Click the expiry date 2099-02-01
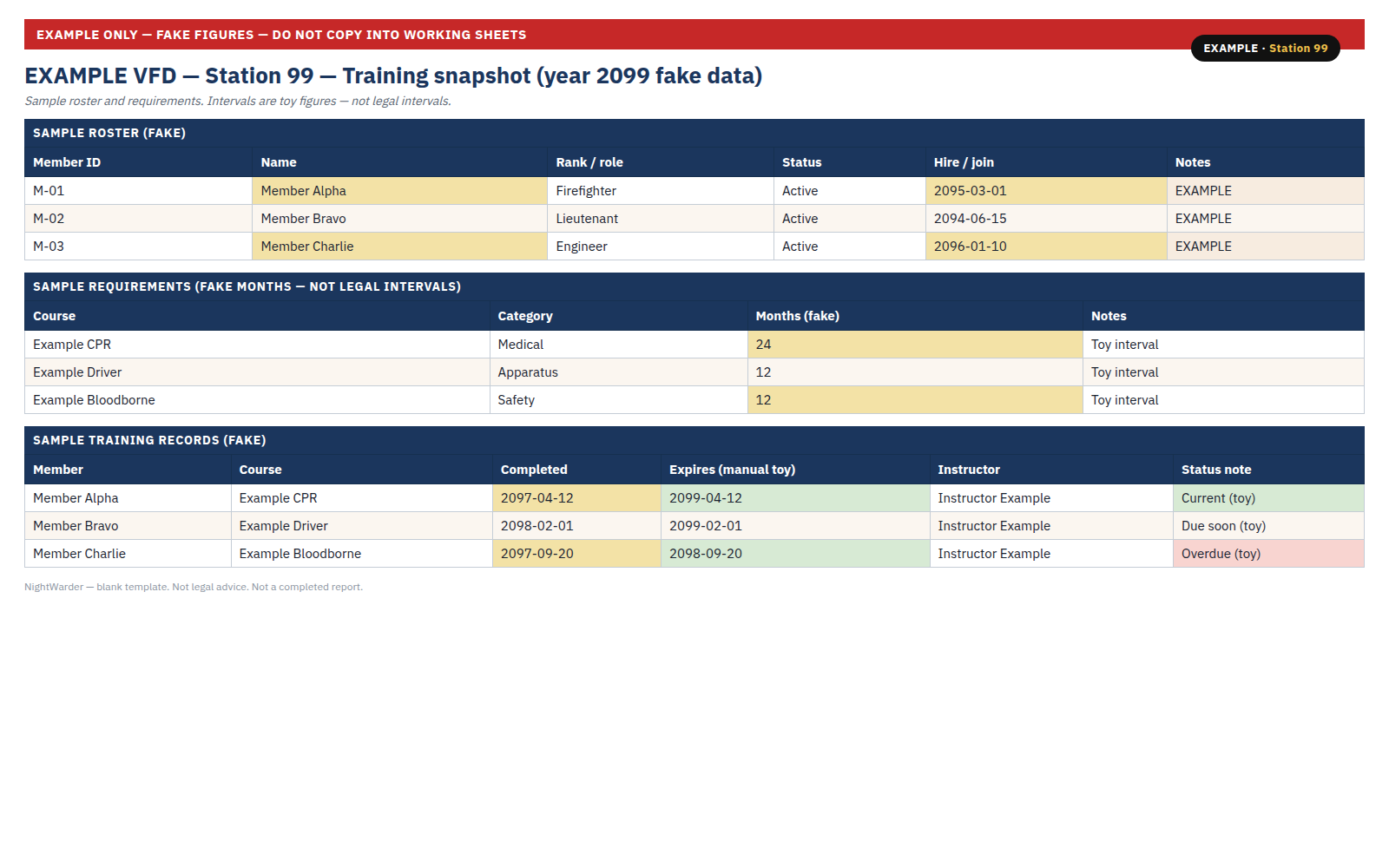 (x=795, y=526)
